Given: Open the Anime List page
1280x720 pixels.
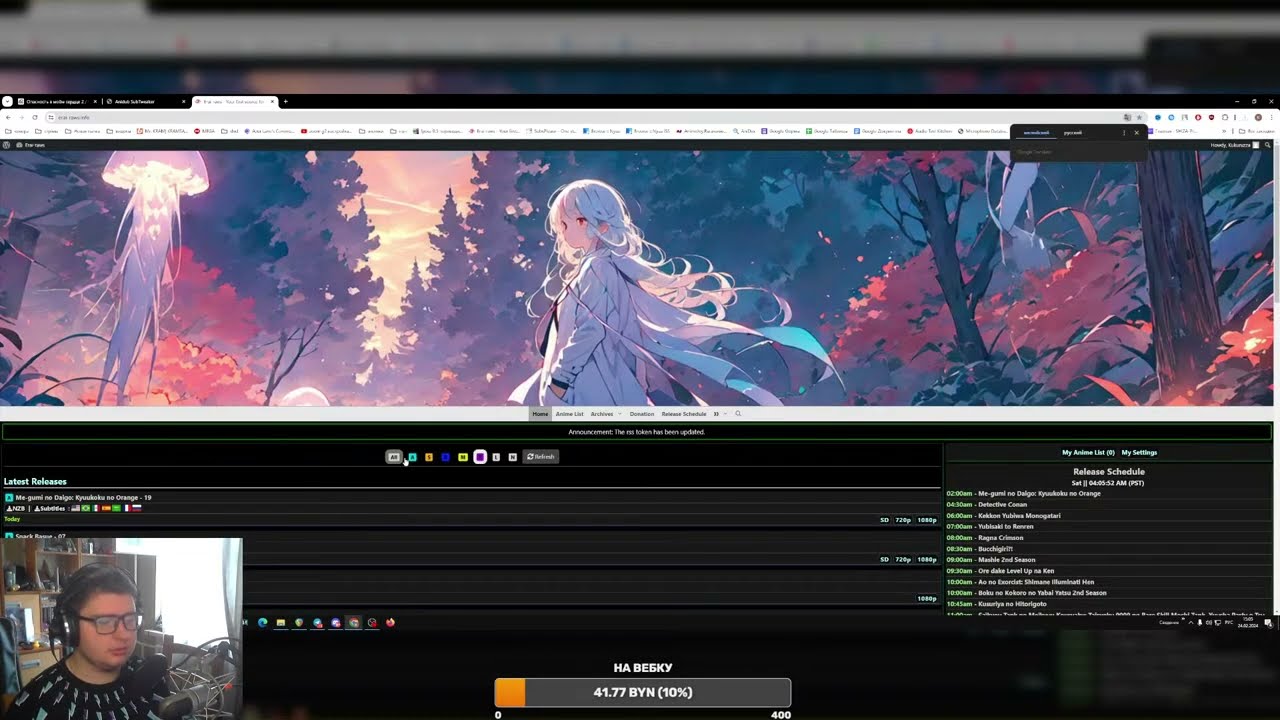Looking at the screenshot, I should tap(569, 414).
